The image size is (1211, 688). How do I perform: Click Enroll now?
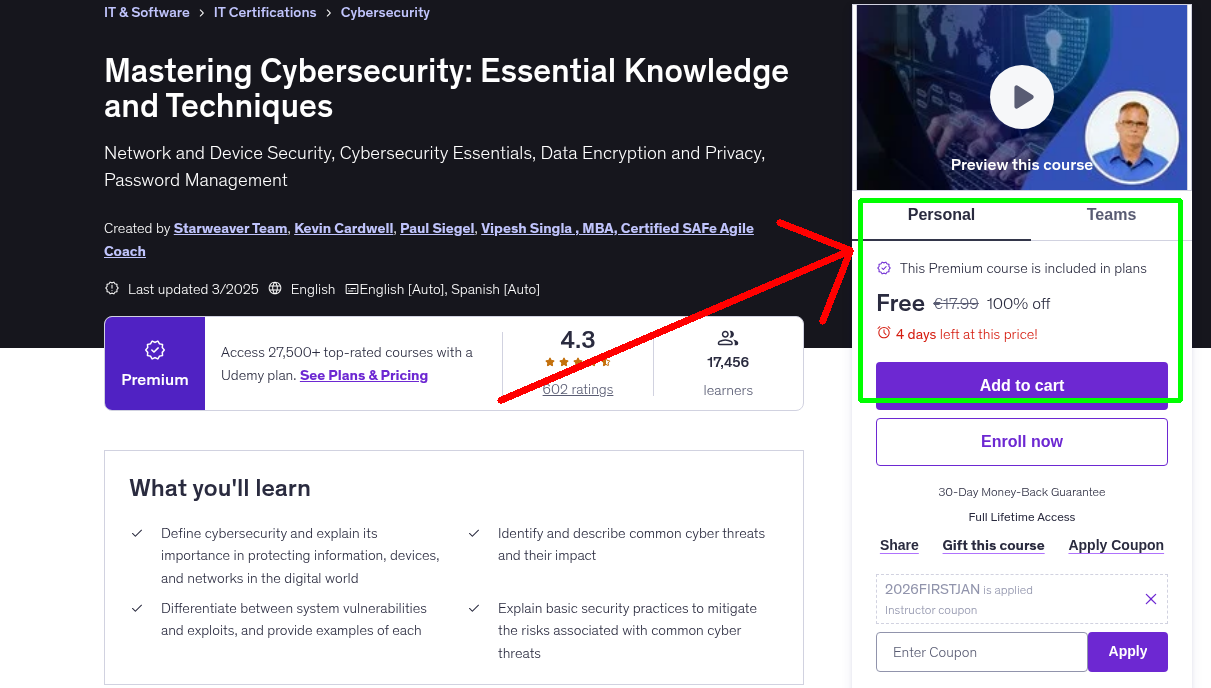pyautogui.click(x=1021, y=441)
